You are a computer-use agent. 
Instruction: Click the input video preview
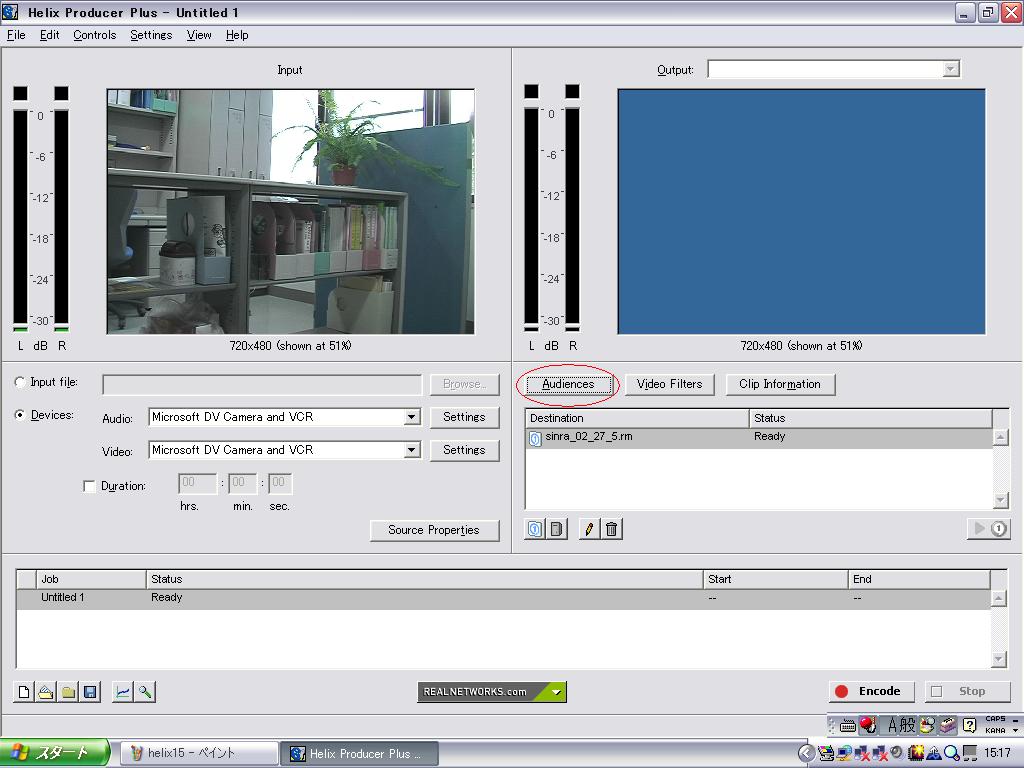click(291, 212)
